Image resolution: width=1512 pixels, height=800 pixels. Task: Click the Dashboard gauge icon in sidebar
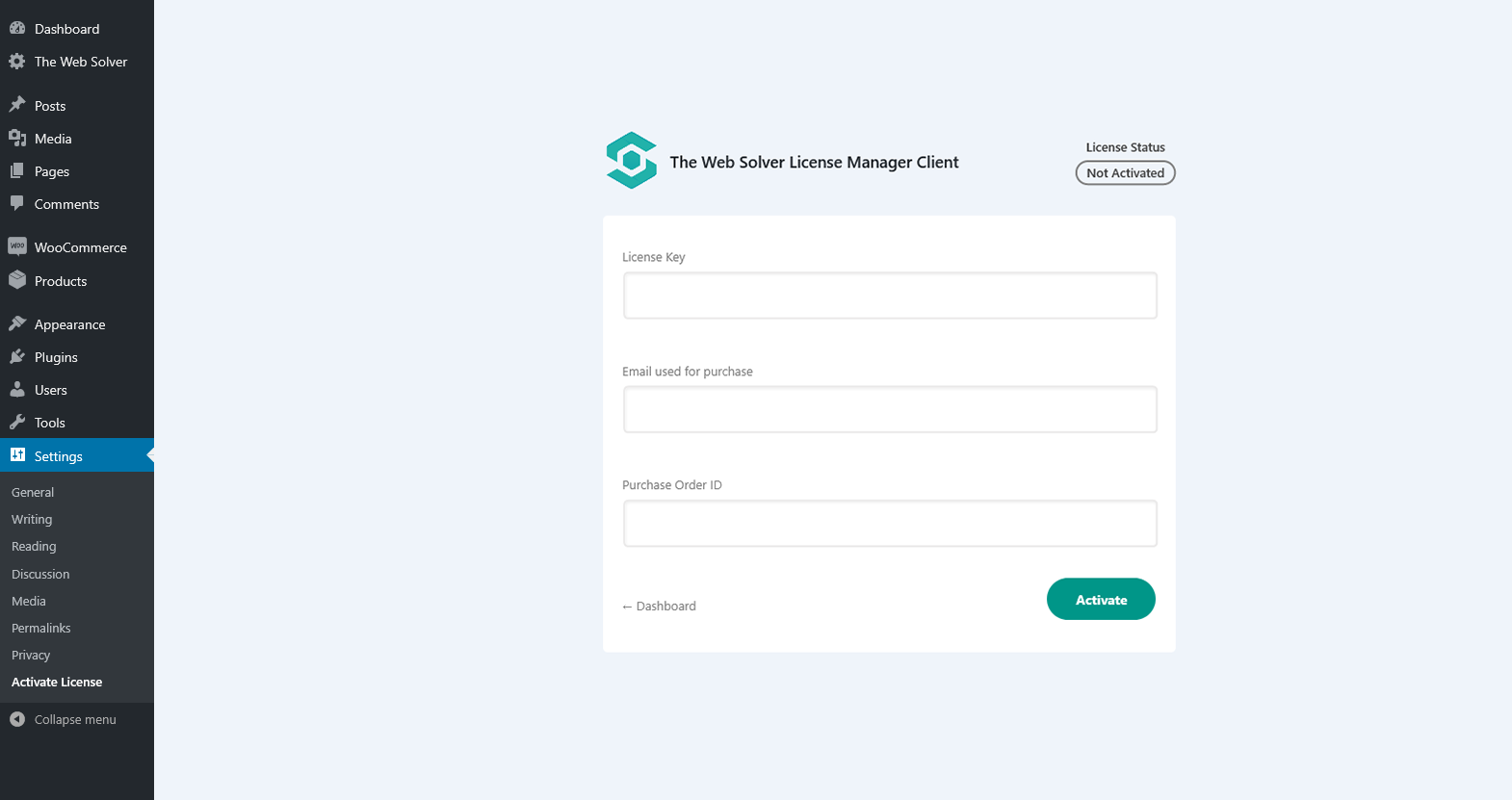click(17, 29)
